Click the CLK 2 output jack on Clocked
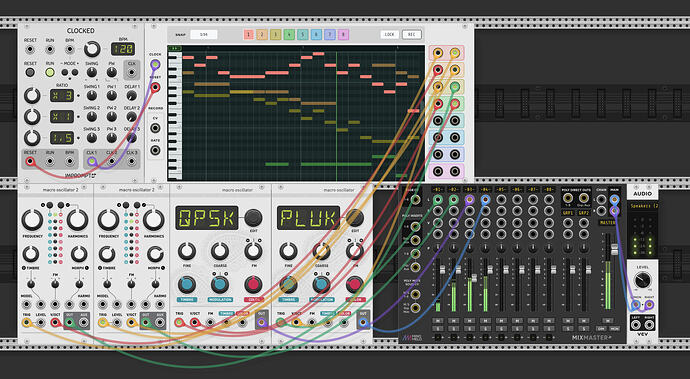690x379 pixels. (112, 162)
